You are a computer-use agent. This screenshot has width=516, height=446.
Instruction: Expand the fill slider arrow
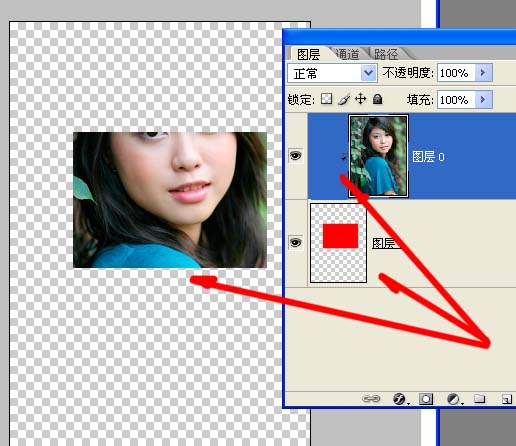483,99
